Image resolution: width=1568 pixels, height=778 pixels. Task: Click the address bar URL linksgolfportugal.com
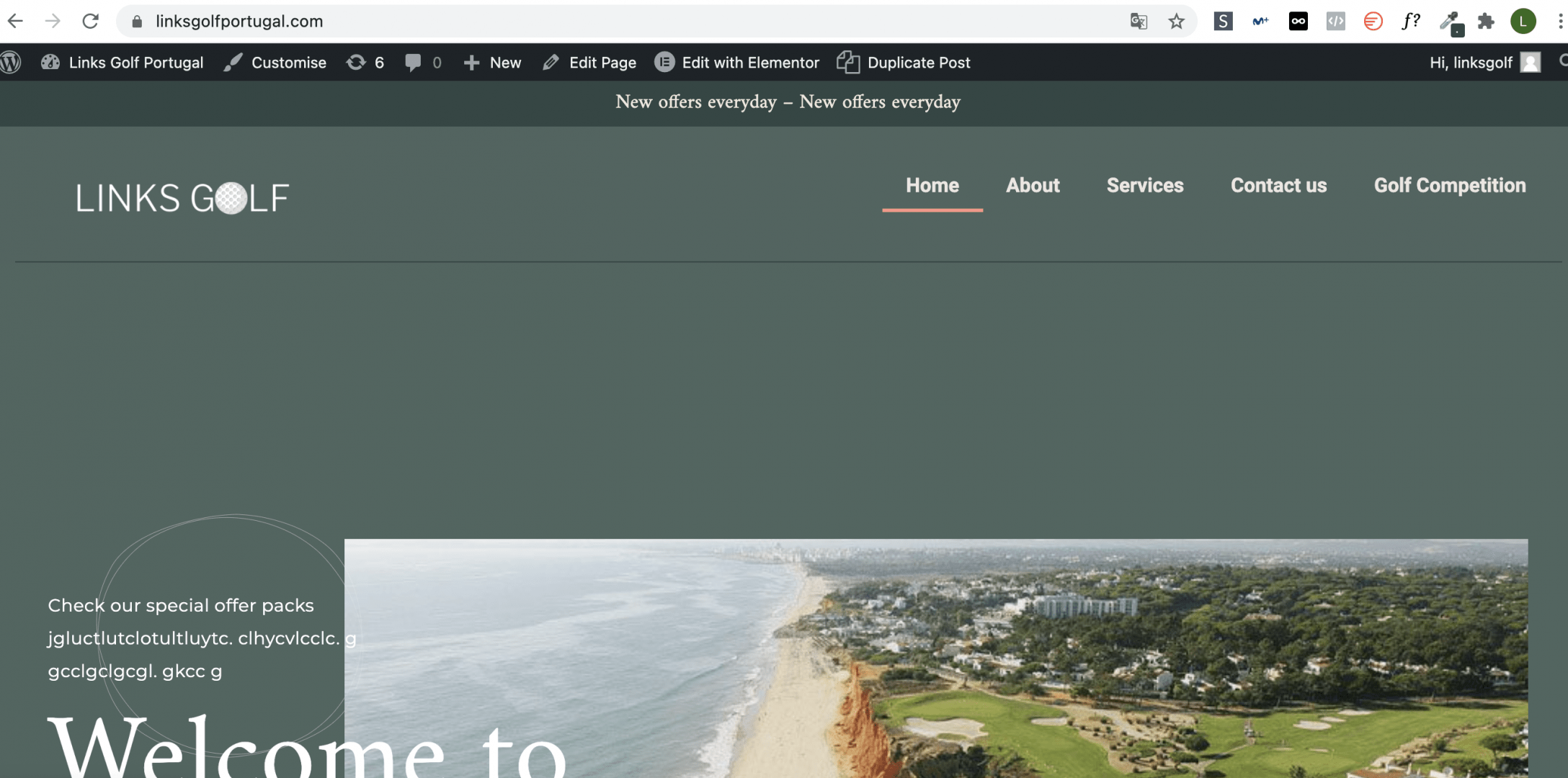click(239, 22)
